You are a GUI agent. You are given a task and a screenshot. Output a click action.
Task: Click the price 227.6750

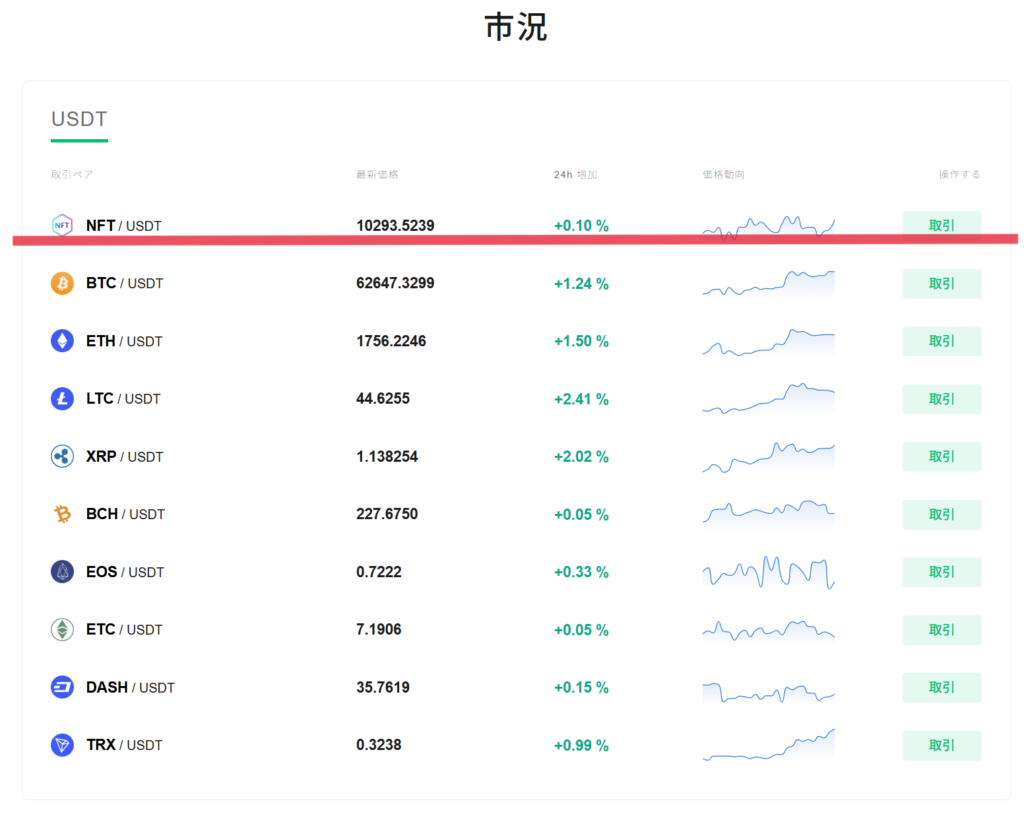click(387, 514)
